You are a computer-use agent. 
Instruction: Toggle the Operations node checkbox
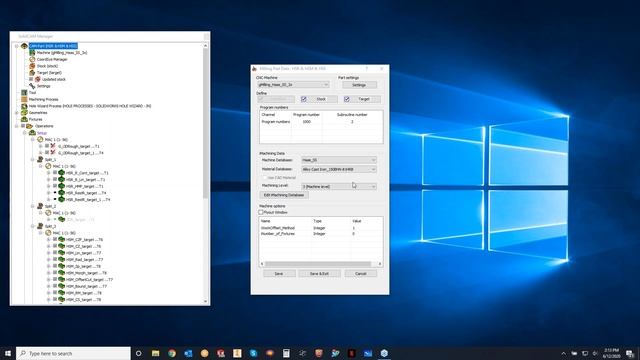(23, 126)
